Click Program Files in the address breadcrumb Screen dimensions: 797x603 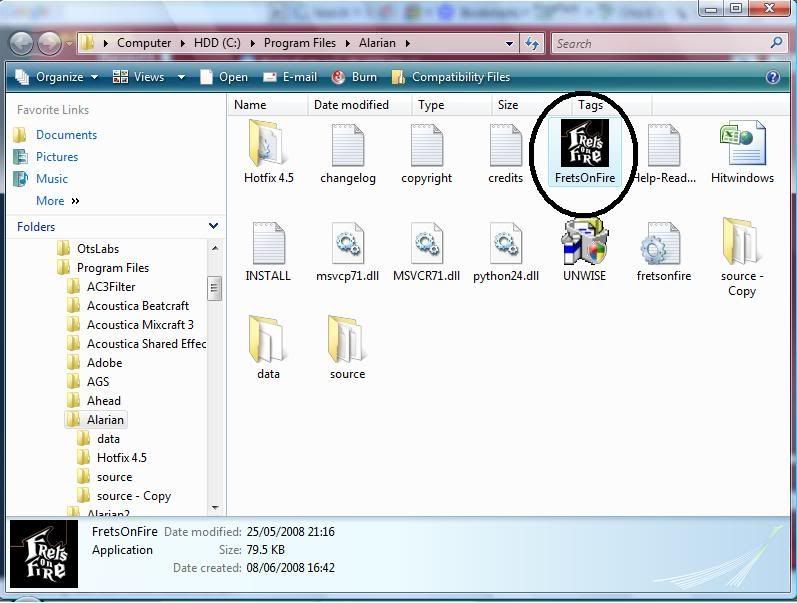(299, 43)
